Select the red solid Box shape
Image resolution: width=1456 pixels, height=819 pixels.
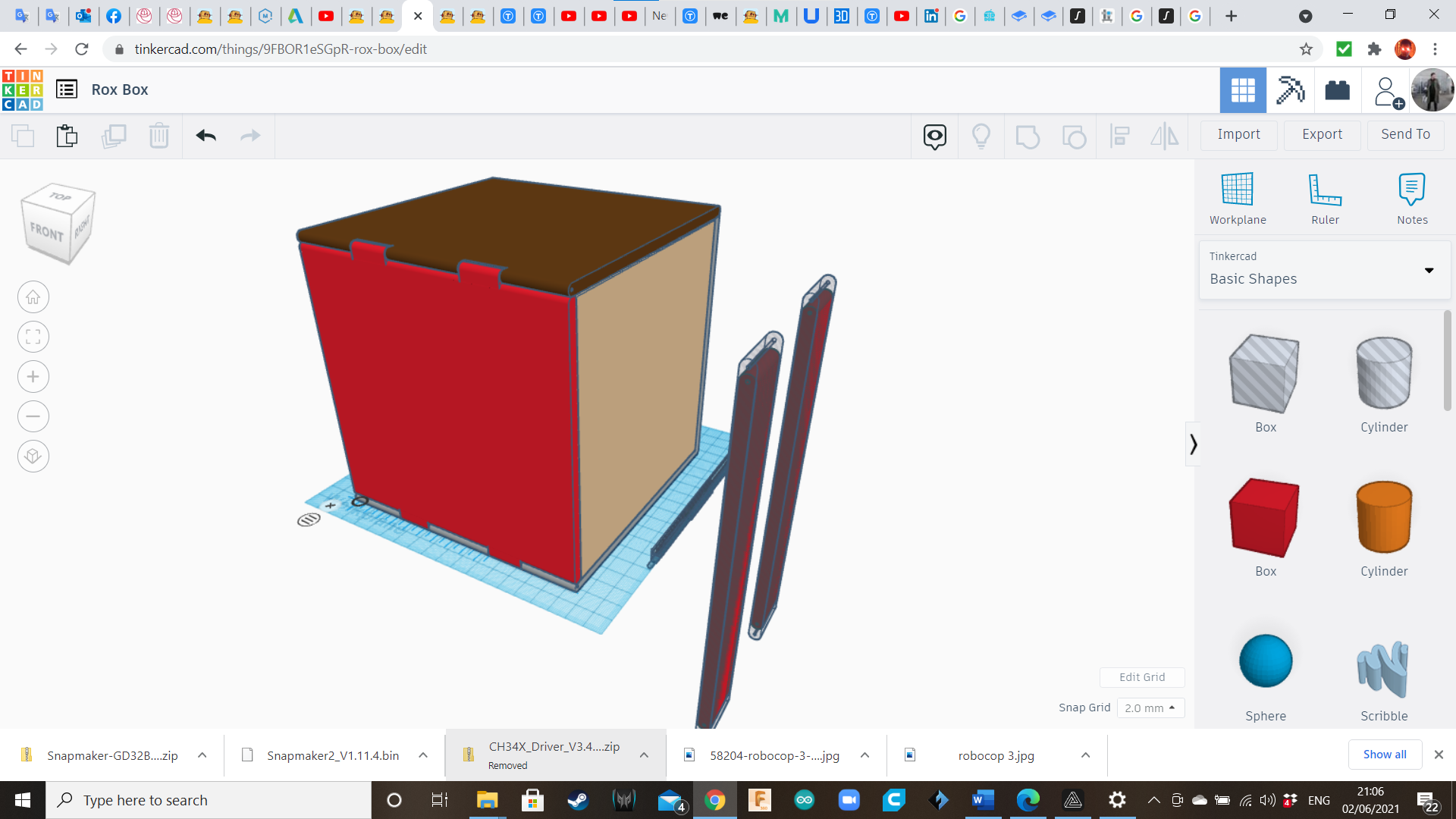point(1265,519)
